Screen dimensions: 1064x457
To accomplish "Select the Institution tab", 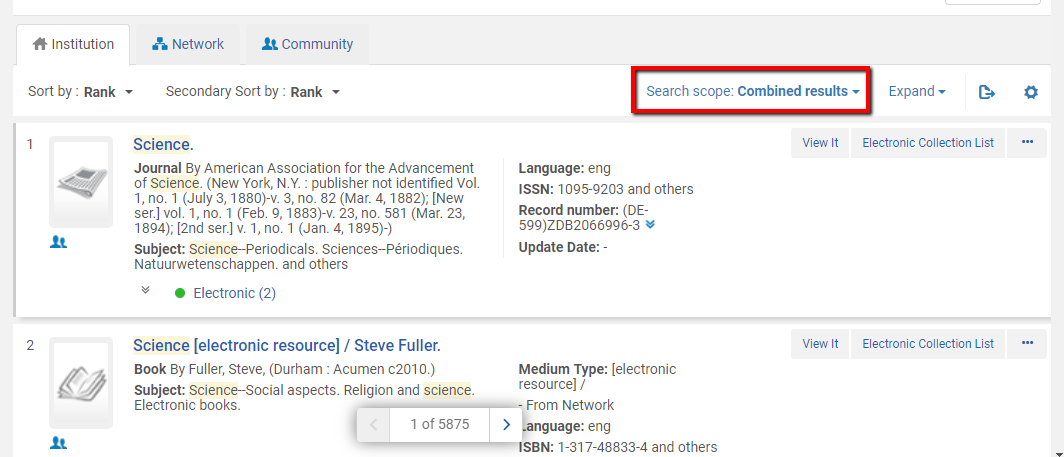I will point(73,44).
